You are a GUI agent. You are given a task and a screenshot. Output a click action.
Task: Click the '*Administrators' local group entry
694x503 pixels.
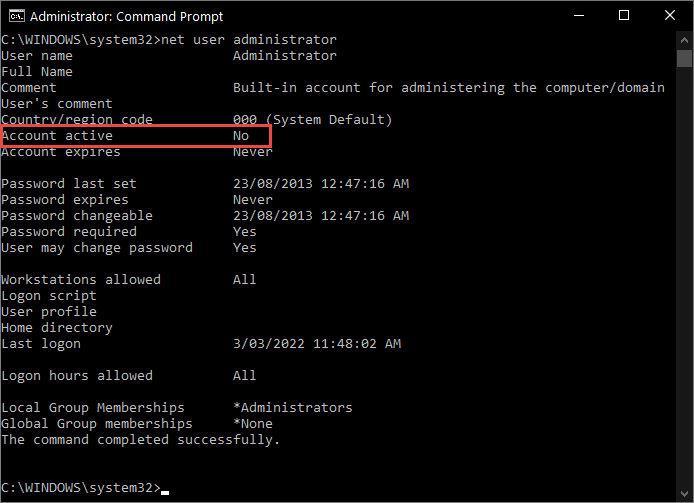(x=292, y=408)
